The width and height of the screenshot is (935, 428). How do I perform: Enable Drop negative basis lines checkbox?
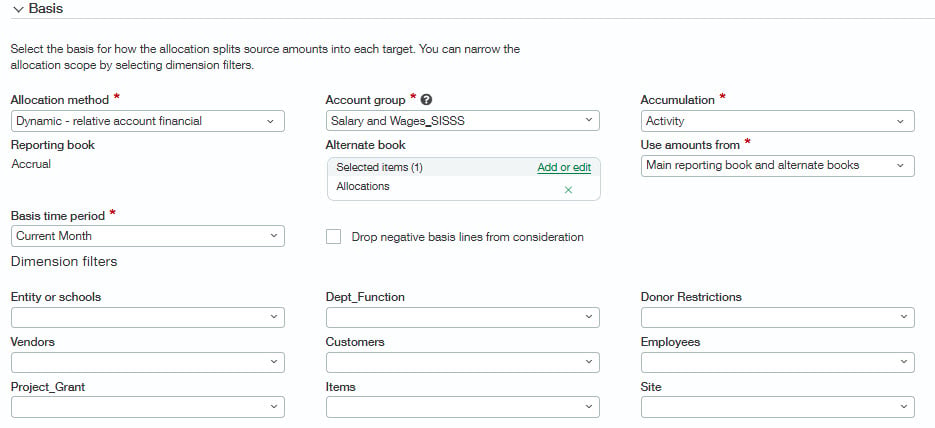(x=333, y=237)
